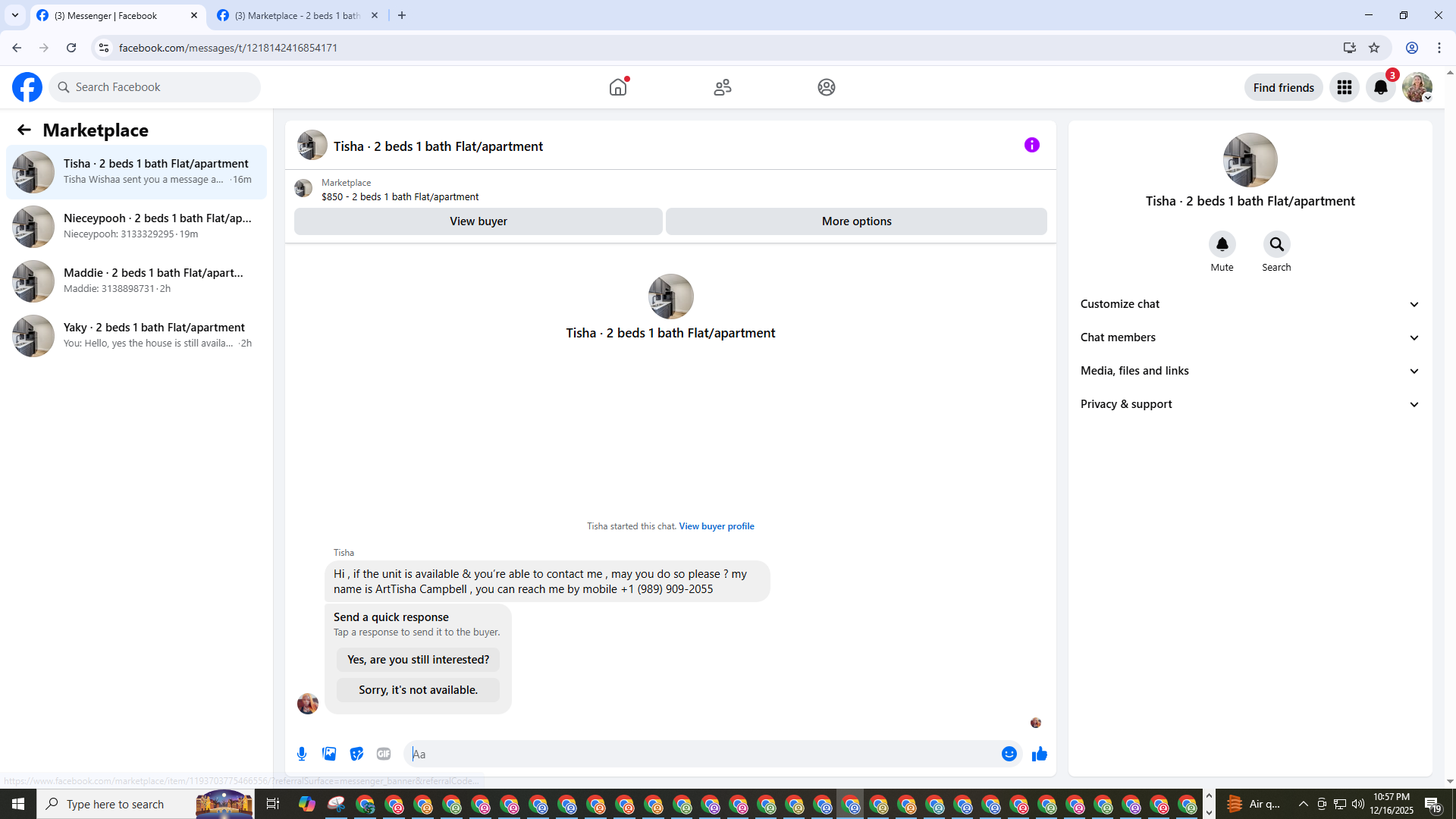Open the Chrome tab search dropdown
Image resolution: width=1456 pixels, height=819 pixels.
(15, 15)
